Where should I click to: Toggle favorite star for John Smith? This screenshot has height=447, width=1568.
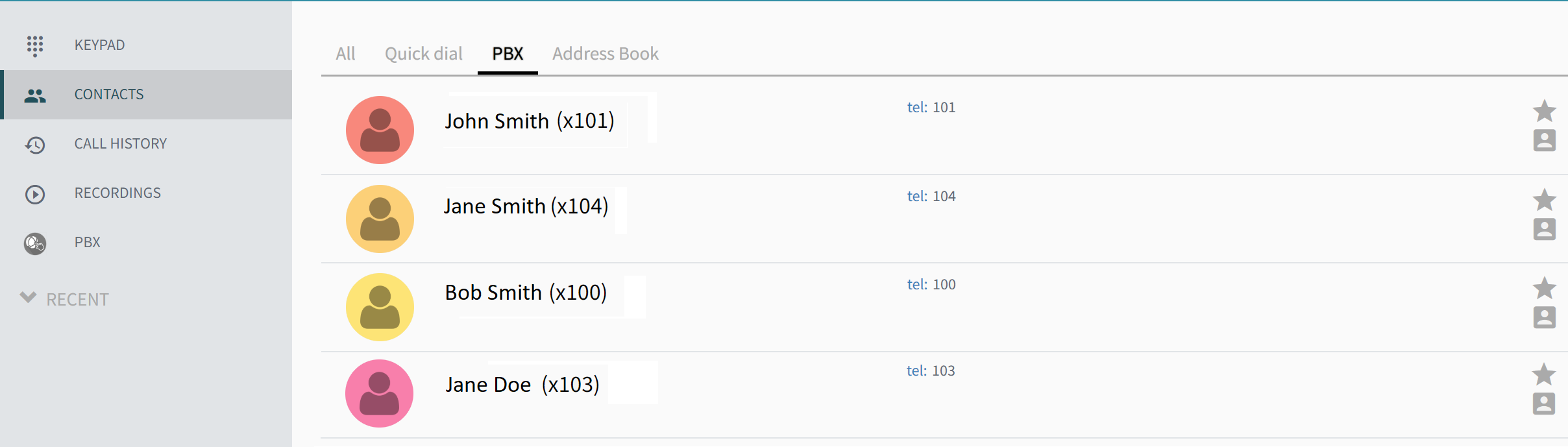click(1545, 111)
